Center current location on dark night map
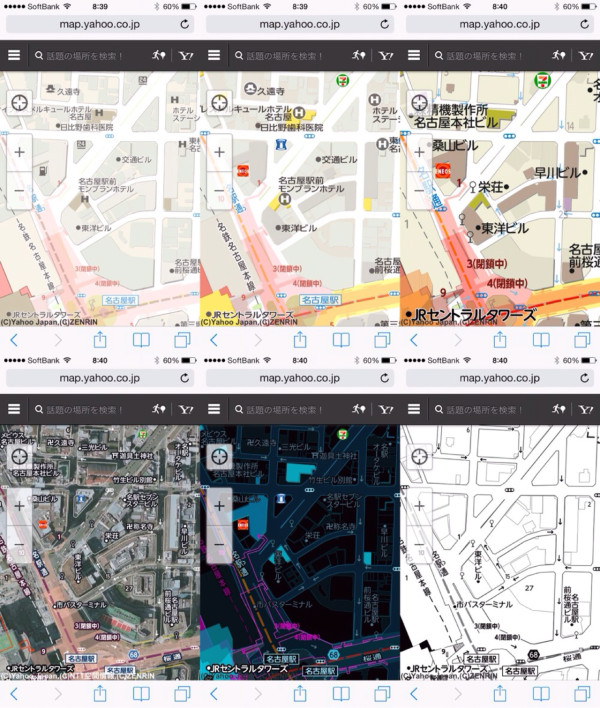Image resolution: width=600 pixels, height=708 pixels. (x=219, y=456)
